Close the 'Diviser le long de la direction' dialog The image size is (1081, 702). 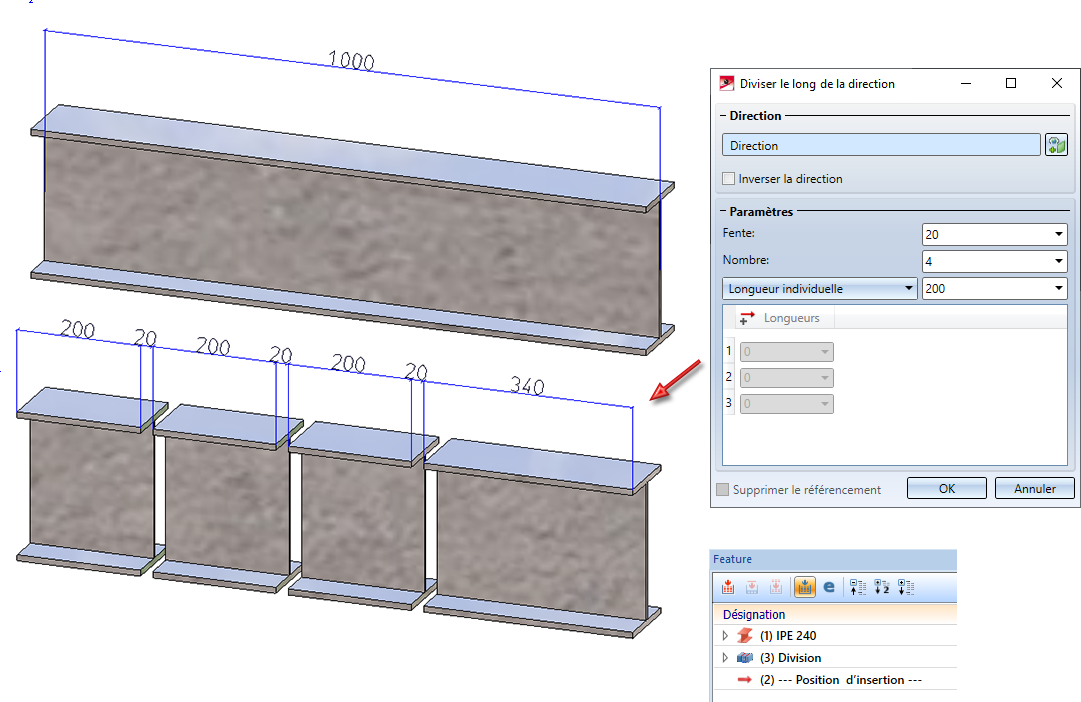pyautogui.click(x=1056, y=83)
